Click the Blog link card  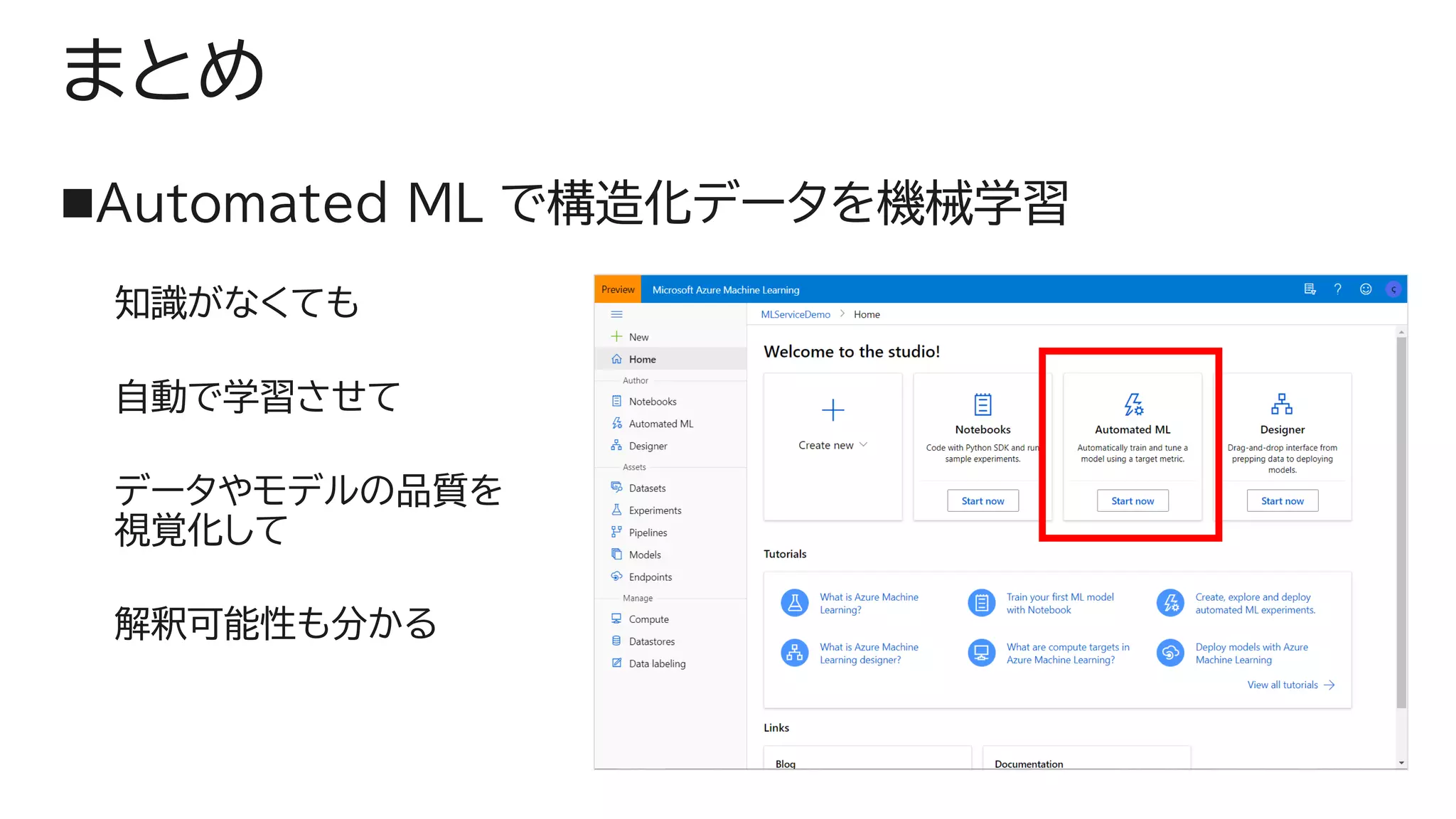pyautogui.click(x=867, y=757)
